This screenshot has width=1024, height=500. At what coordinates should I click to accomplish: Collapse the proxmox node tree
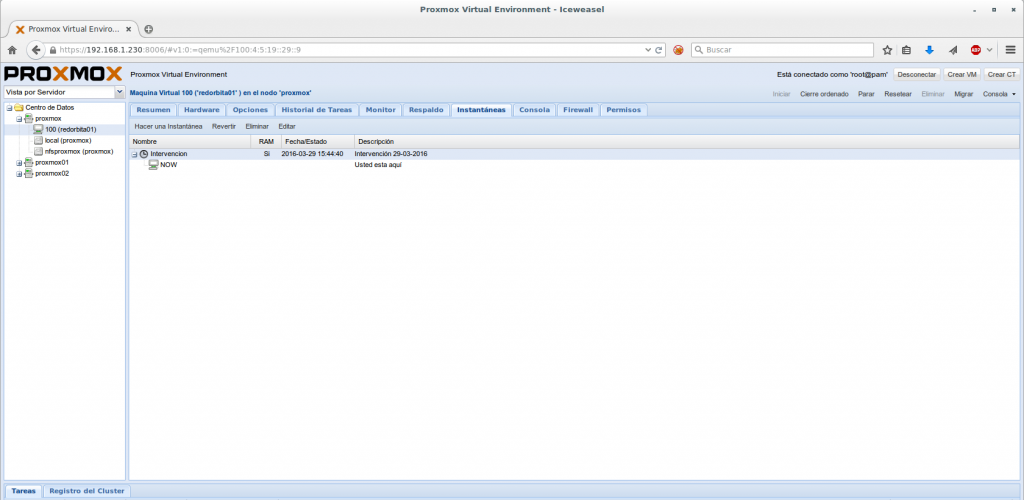coord(18,118)
